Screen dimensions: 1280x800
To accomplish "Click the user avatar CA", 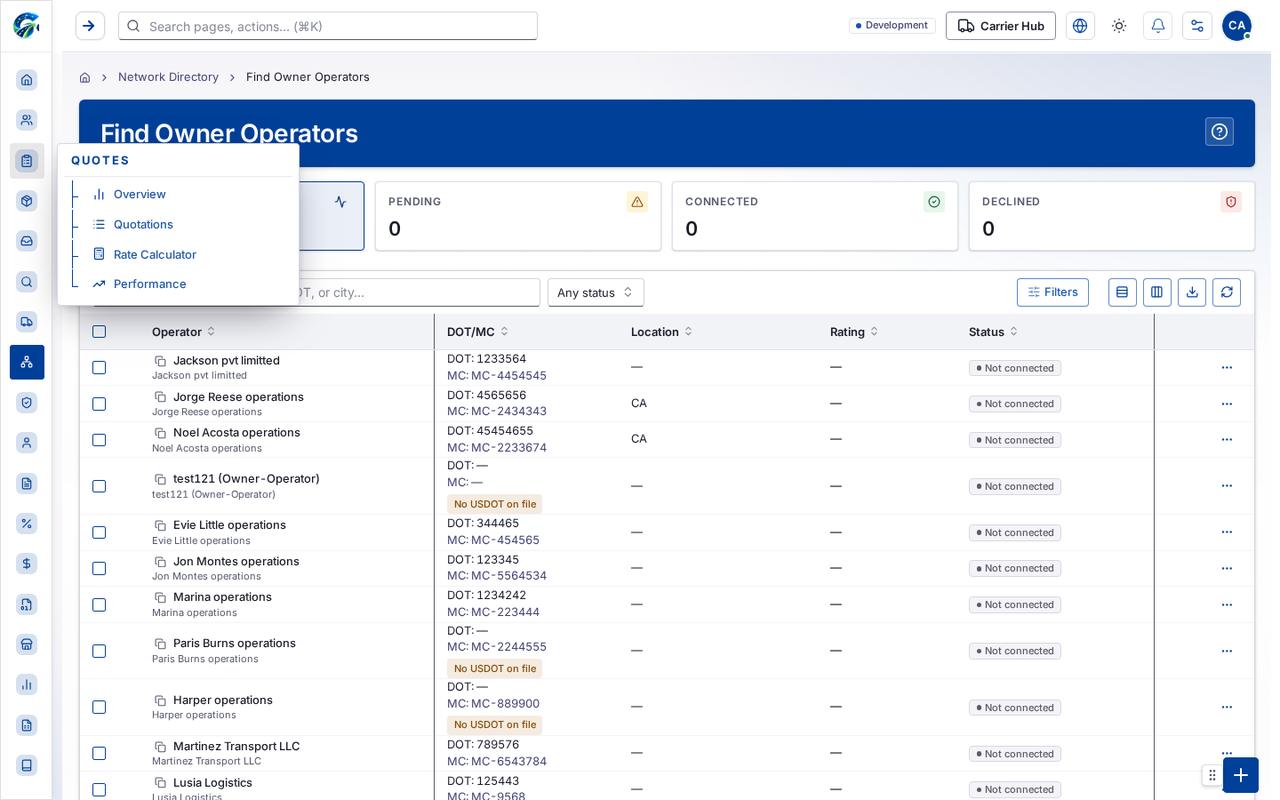I will coord(1237,26).
